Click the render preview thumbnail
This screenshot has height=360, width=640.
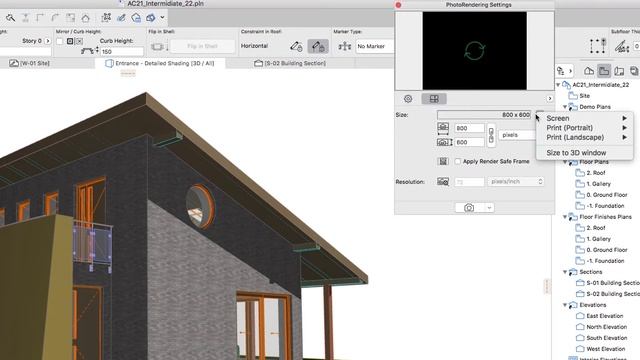pyautogui.click(x=474, y=51)
